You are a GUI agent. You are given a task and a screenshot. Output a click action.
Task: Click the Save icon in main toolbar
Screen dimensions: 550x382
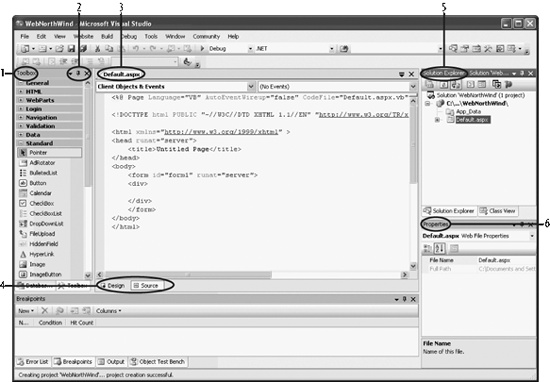(x=71, y=49)
